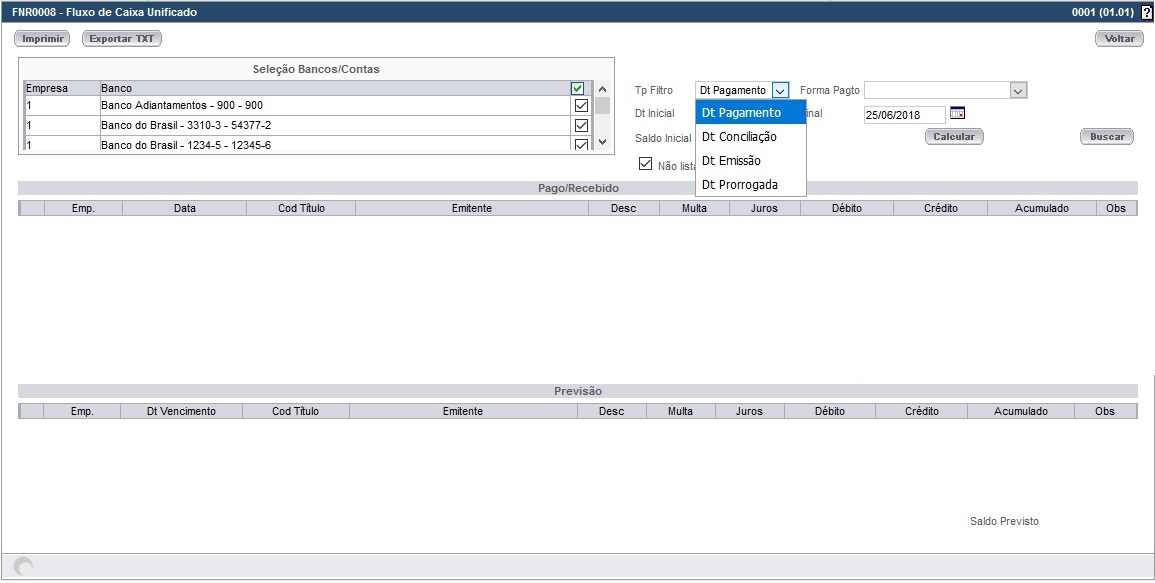Uncheck Banco do Brasil 3310-3 checkbox
Viewport: 1155px width, 583px height.
(x=581, y=125)
